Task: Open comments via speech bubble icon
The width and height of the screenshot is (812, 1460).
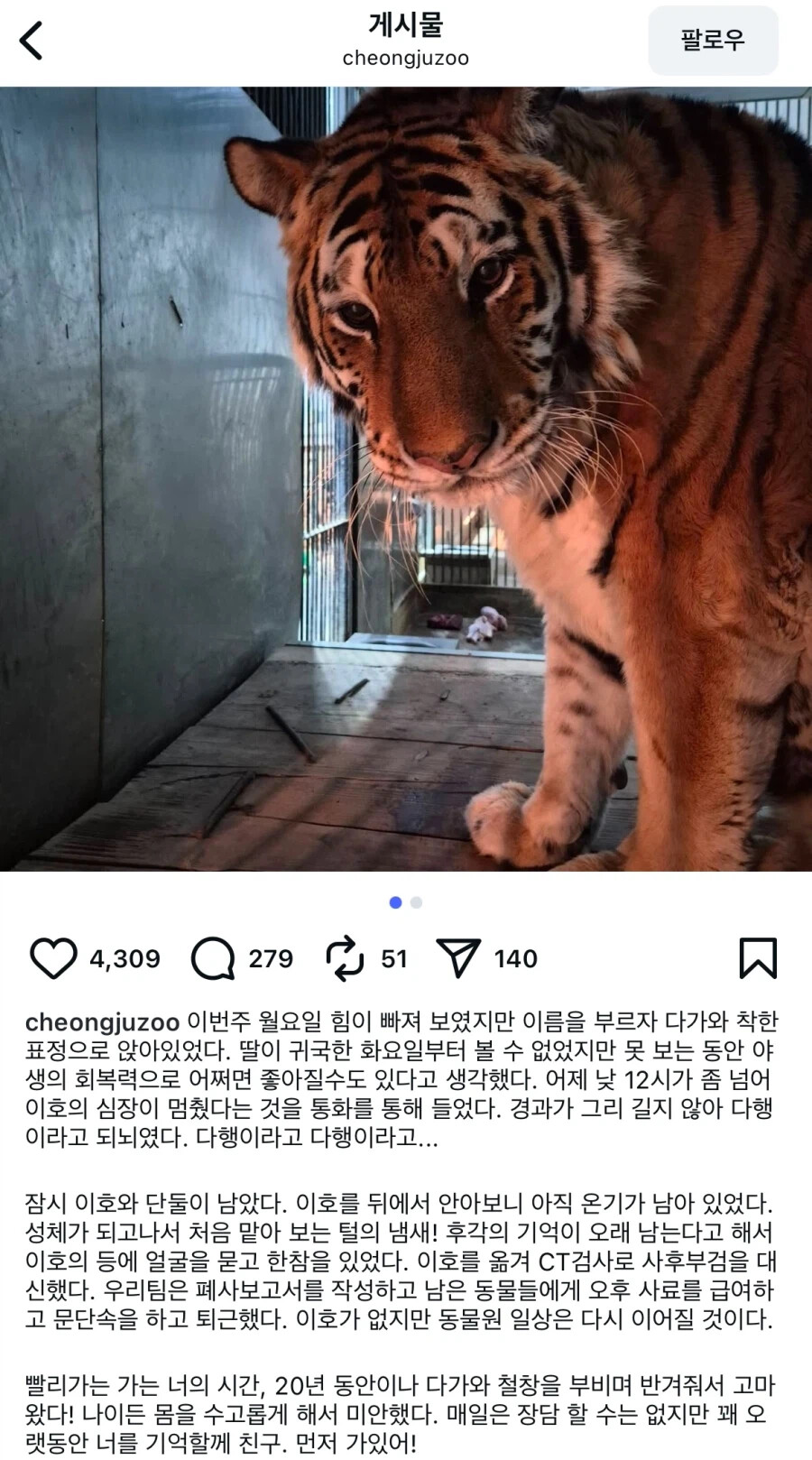Action: point(213,958)
